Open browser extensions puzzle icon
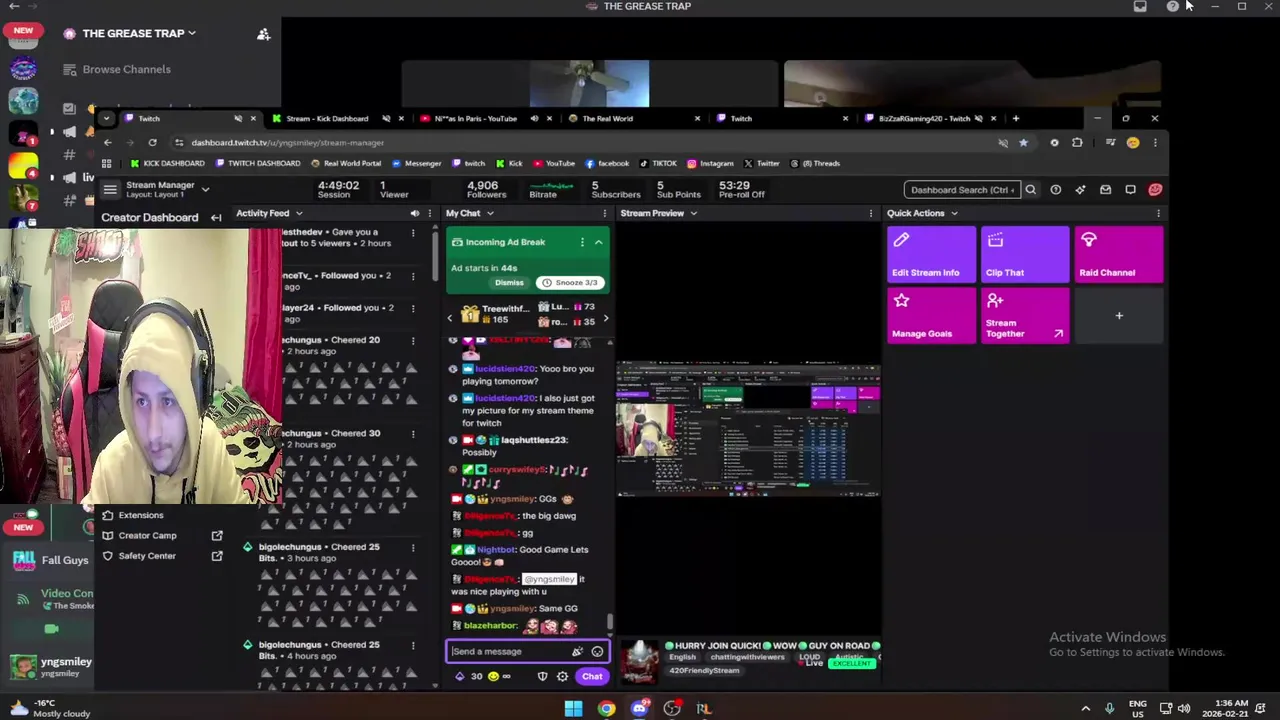Viewport: 1280px width, 720px height. pyautogui.click(x=1077, y=142)
